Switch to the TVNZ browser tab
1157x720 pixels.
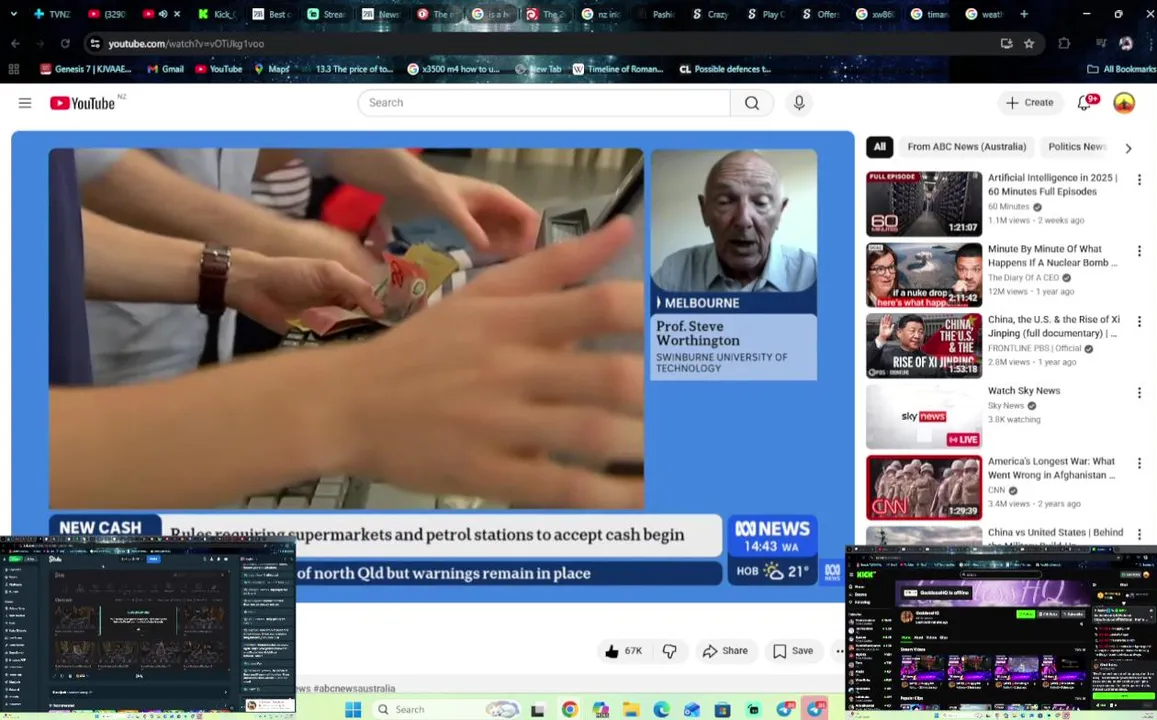pos(52,14)
